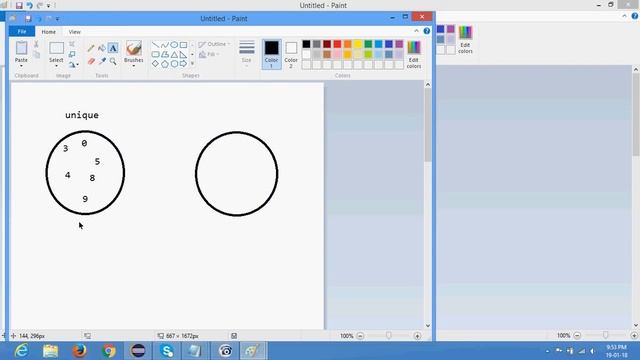Select the Right arrow shape

tap(183, 64)
